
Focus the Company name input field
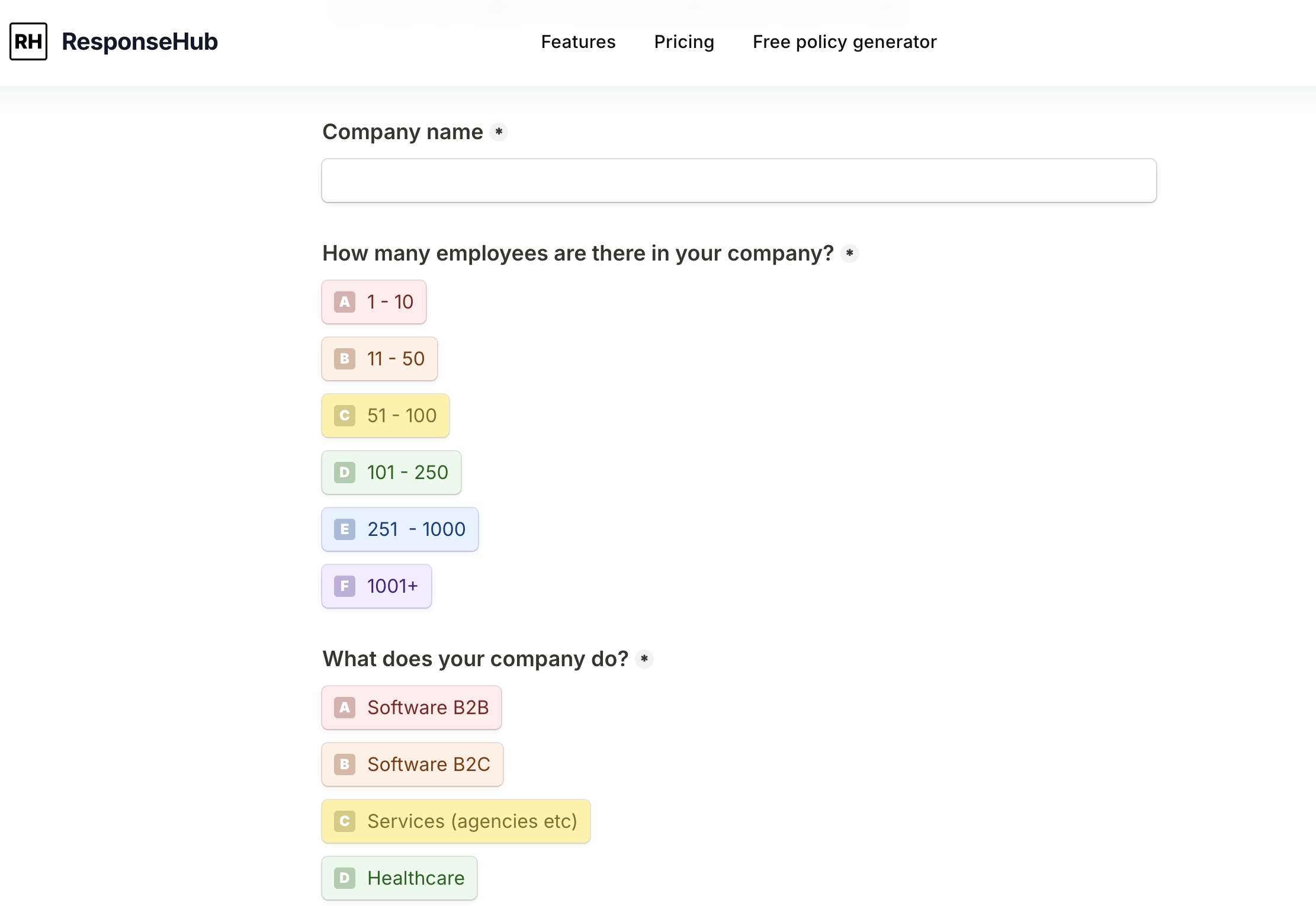739,181
